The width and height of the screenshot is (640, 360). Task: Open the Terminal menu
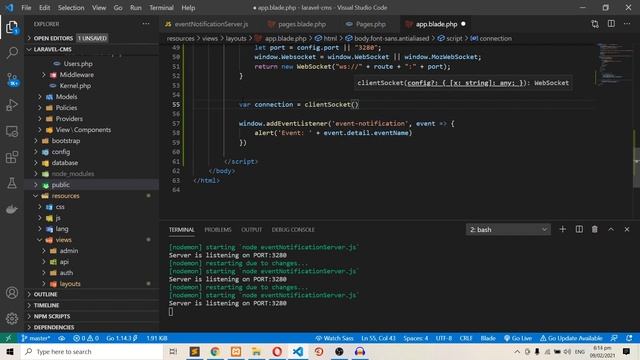[x=161, y=8]
